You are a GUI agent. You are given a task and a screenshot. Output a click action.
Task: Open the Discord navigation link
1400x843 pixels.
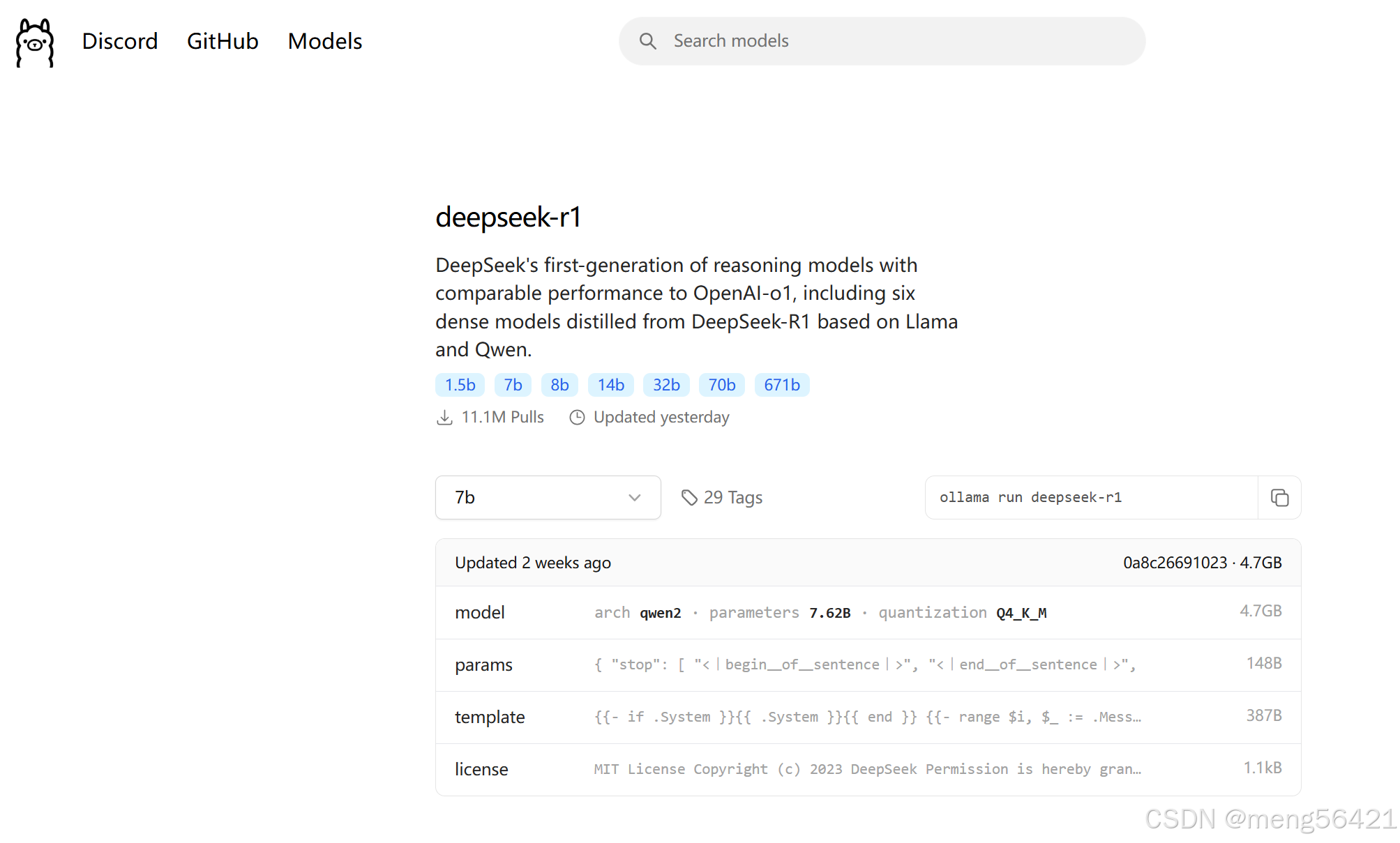point(119,41)
